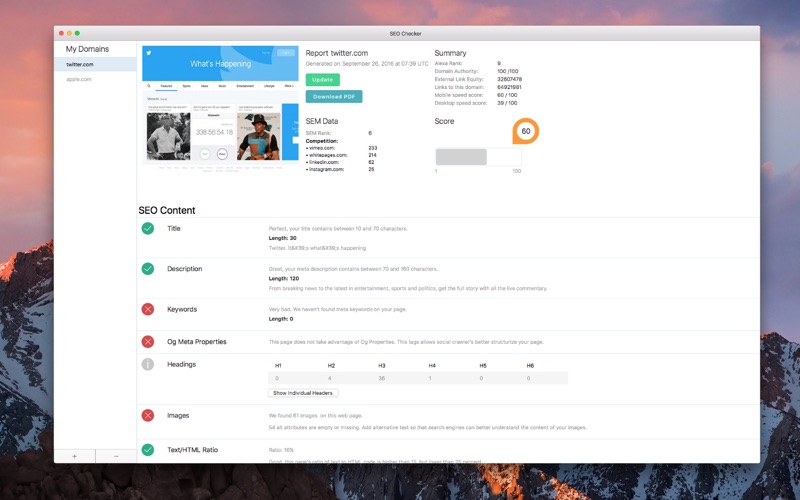Click the Domain Authority label
Image resolution: width=800 pixels, height=500 pixels.
pyautogui.click(x=457, y=71)
